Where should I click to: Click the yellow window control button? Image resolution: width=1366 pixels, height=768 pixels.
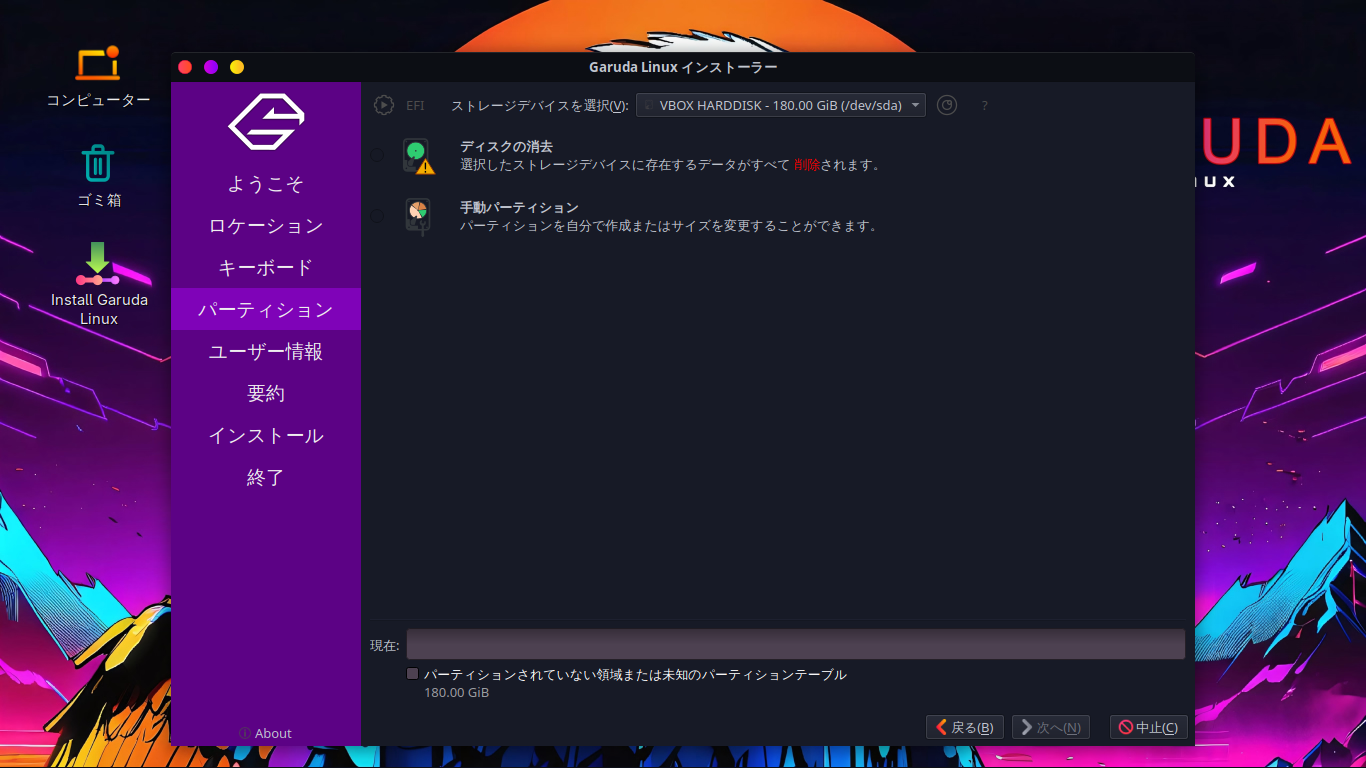point(237,67)
